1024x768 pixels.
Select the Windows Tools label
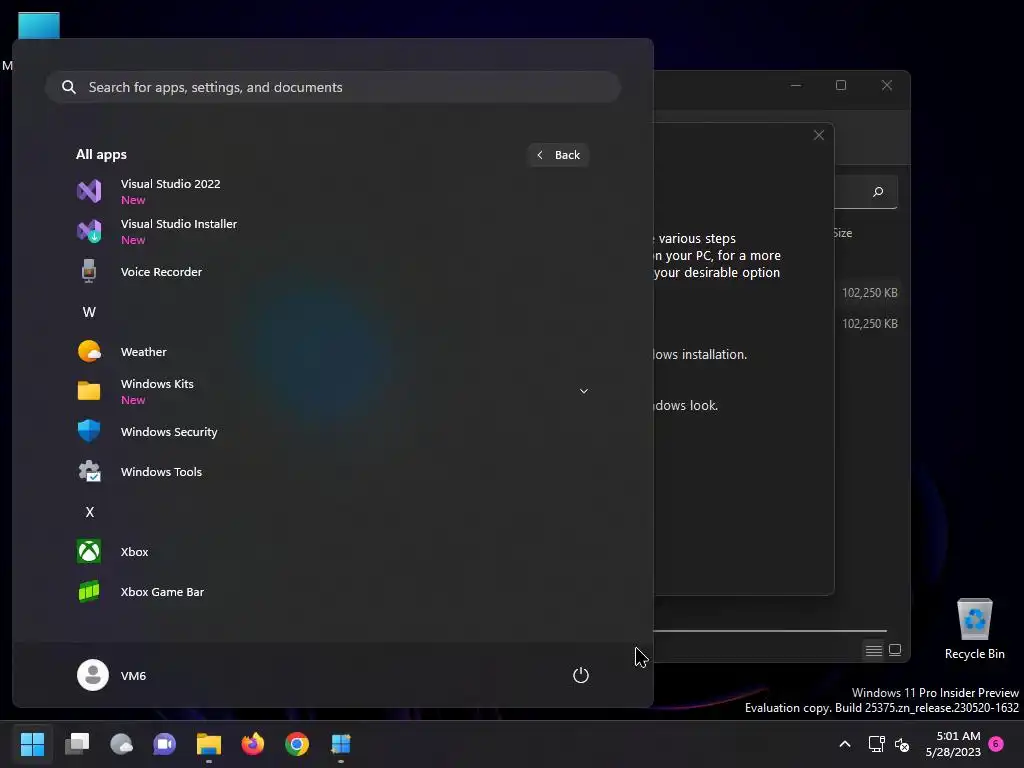click(161, 472)
